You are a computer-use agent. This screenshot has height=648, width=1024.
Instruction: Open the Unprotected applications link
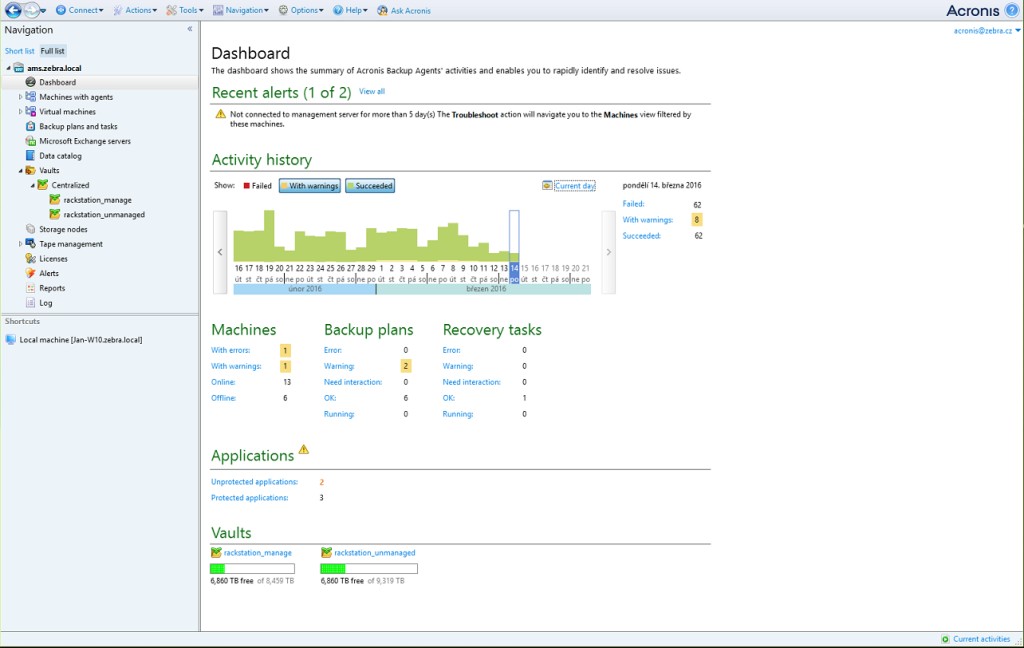(x=254, y=482)
